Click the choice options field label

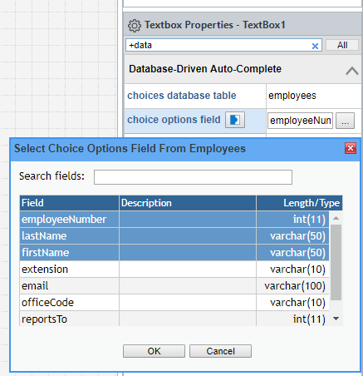tap(174, 120)
